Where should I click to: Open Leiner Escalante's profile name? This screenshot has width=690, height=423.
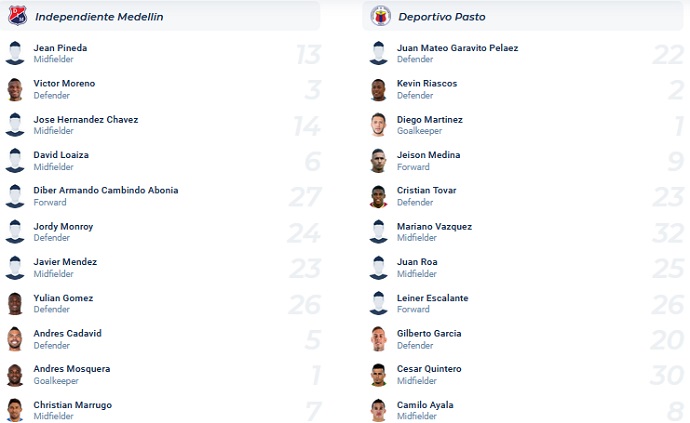point(433,298)
